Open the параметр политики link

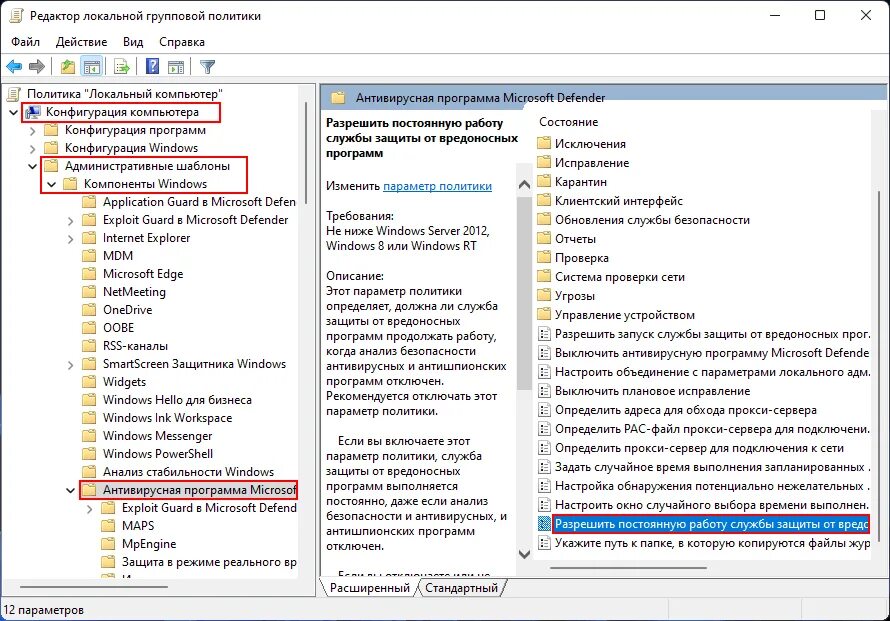(437, 186)
